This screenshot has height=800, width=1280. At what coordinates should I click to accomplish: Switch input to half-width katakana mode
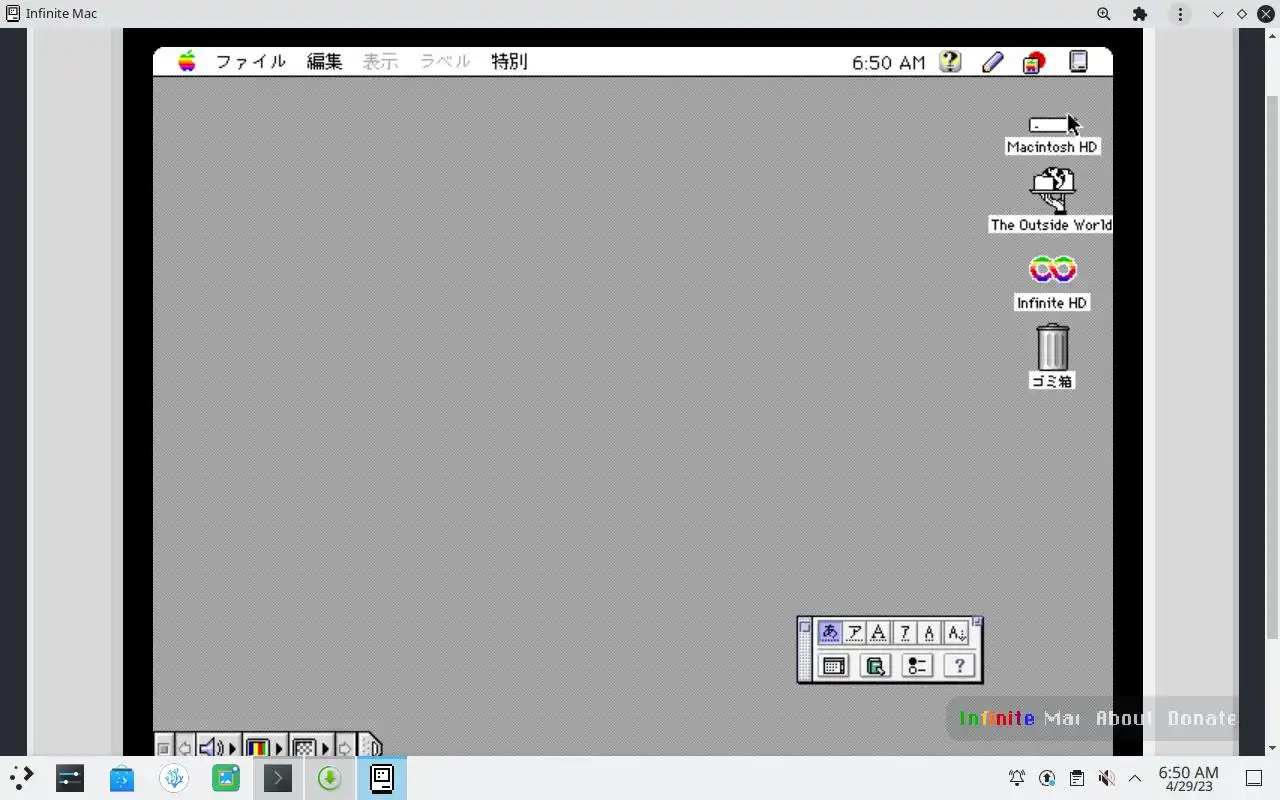click(905, 633)
